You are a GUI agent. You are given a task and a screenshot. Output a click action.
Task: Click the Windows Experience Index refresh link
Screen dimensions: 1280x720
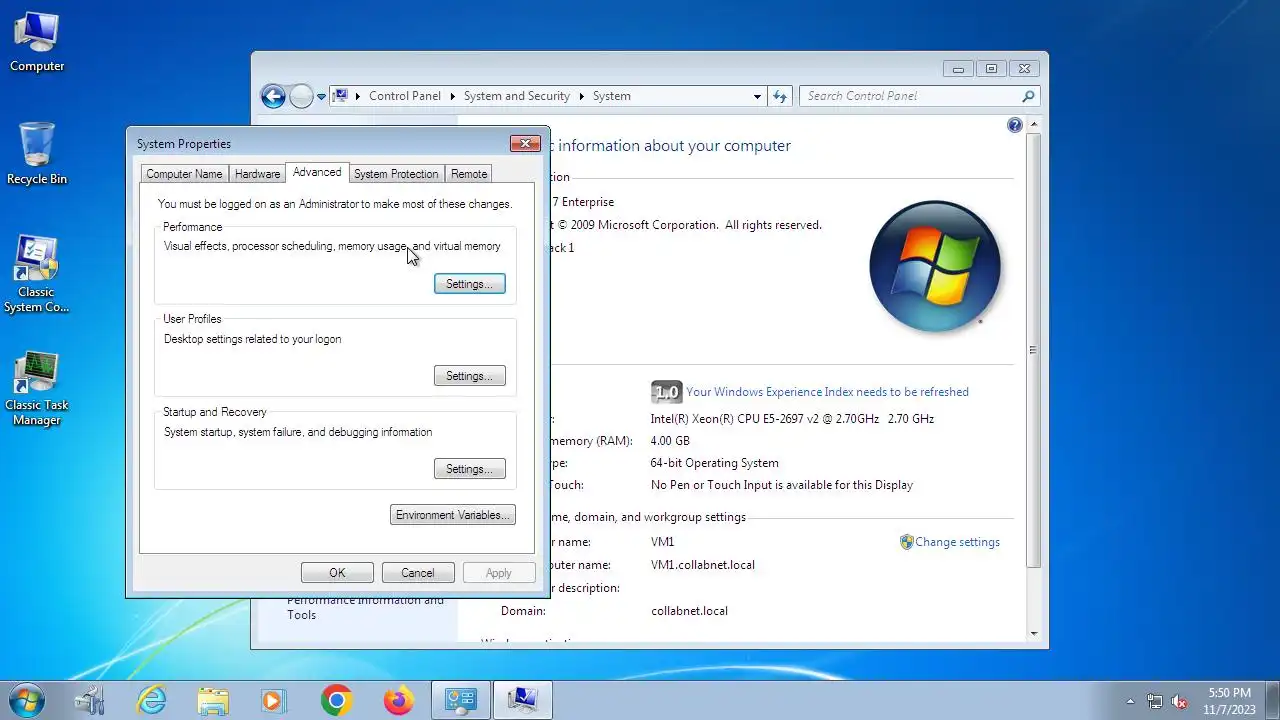point(827,392)
